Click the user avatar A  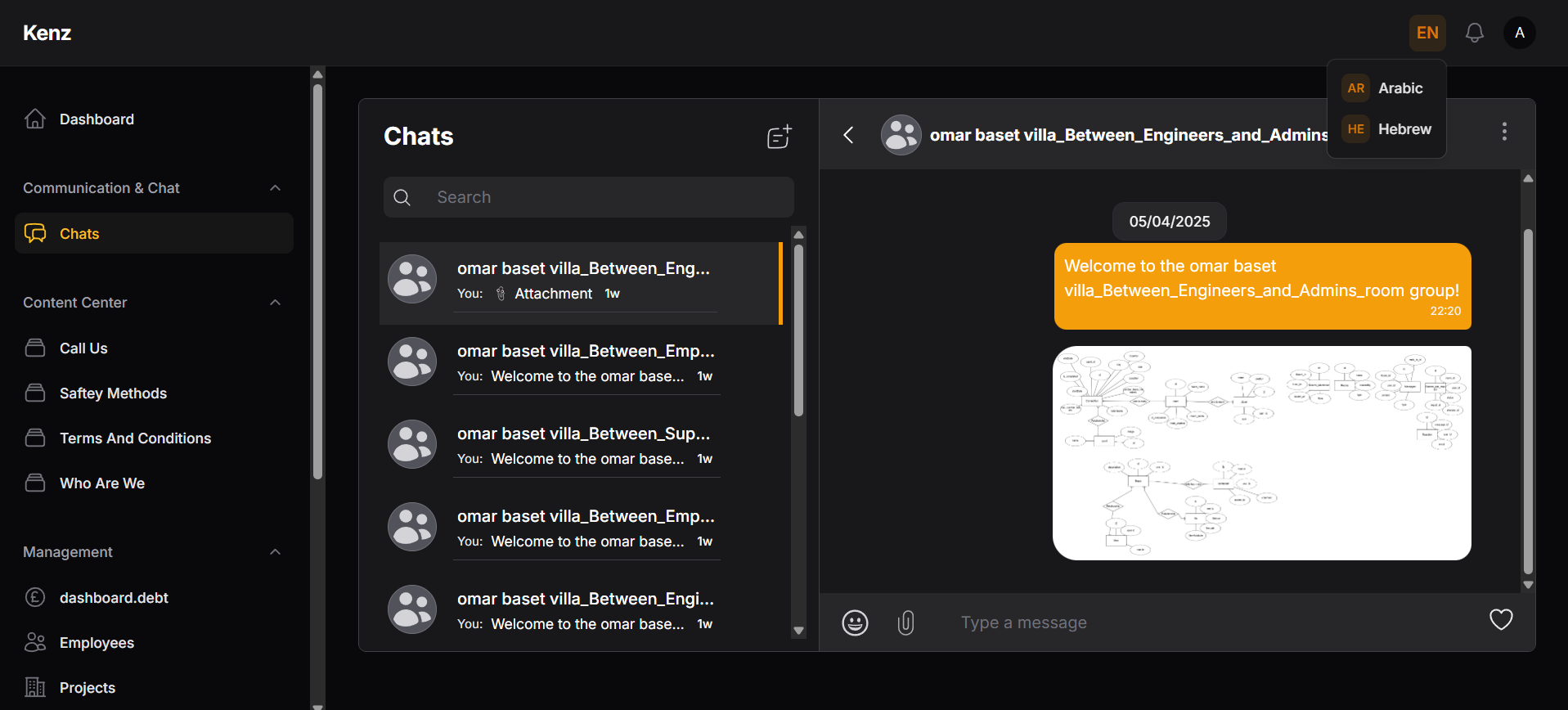point(1519,33)
